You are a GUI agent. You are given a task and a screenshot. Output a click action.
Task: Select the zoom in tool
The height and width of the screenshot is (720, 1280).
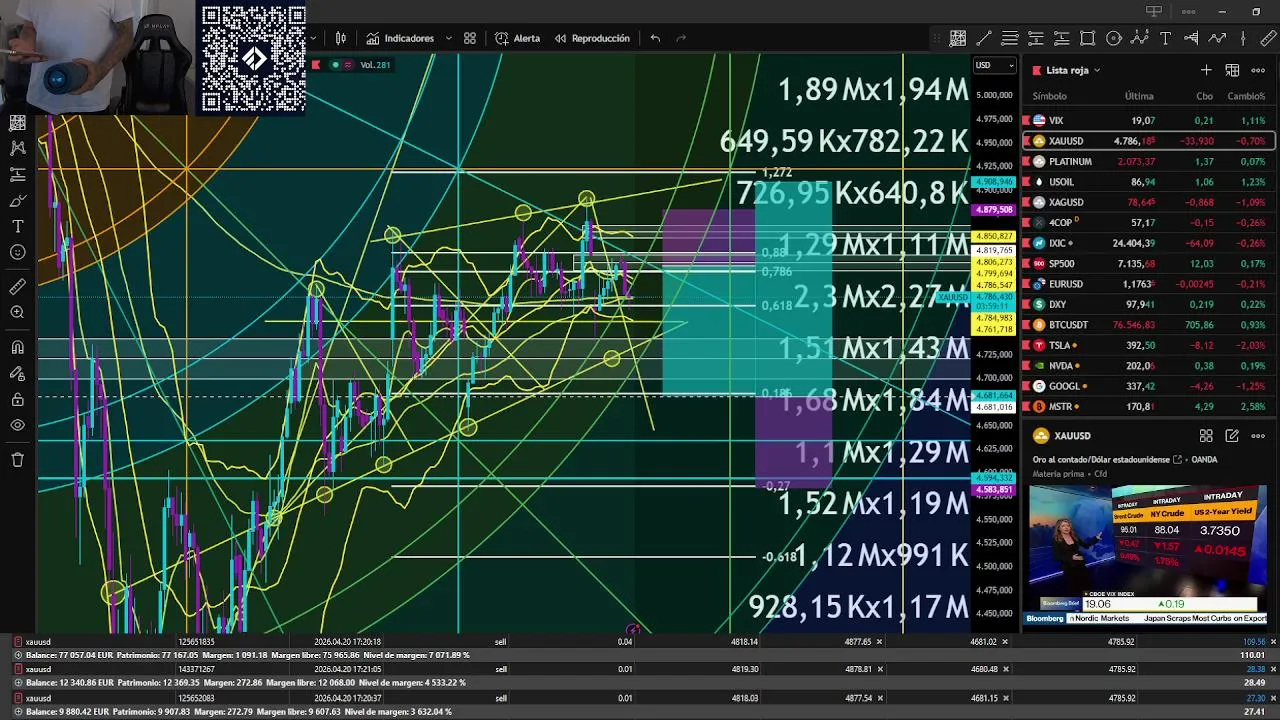17,313
